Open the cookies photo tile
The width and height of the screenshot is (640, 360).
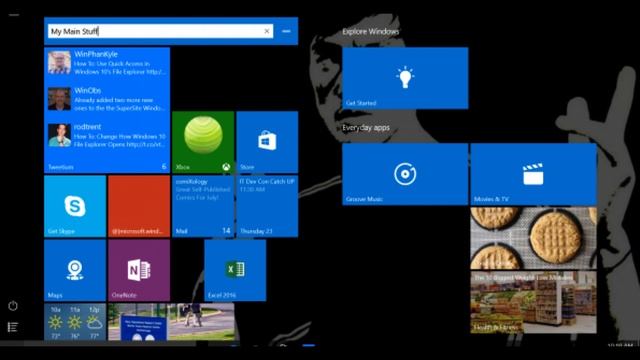click(533, 238)
